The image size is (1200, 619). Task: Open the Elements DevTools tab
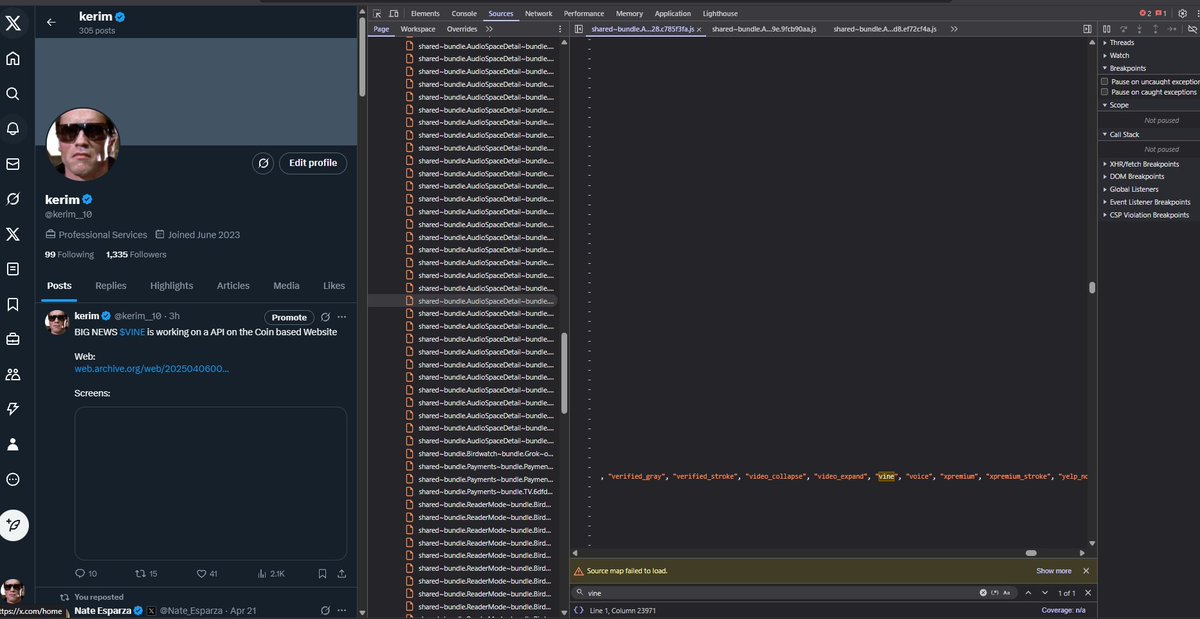pos(425,14)
